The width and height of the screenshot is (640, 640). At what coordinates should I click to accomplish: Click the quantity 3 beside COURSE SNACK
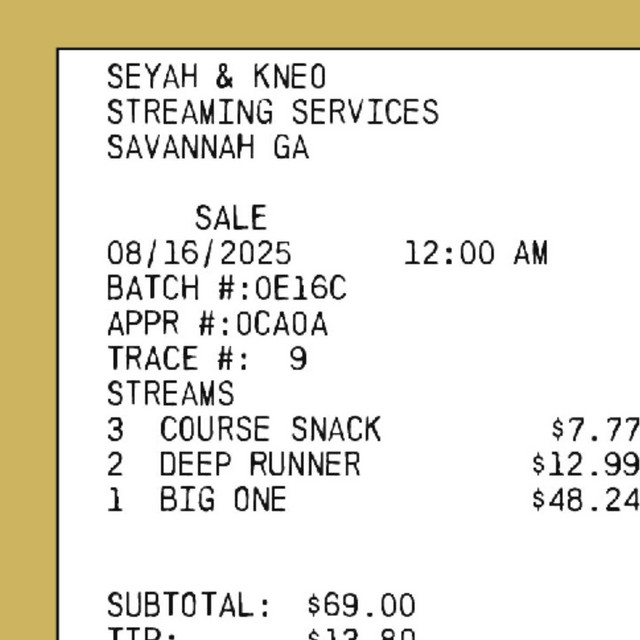116,430
